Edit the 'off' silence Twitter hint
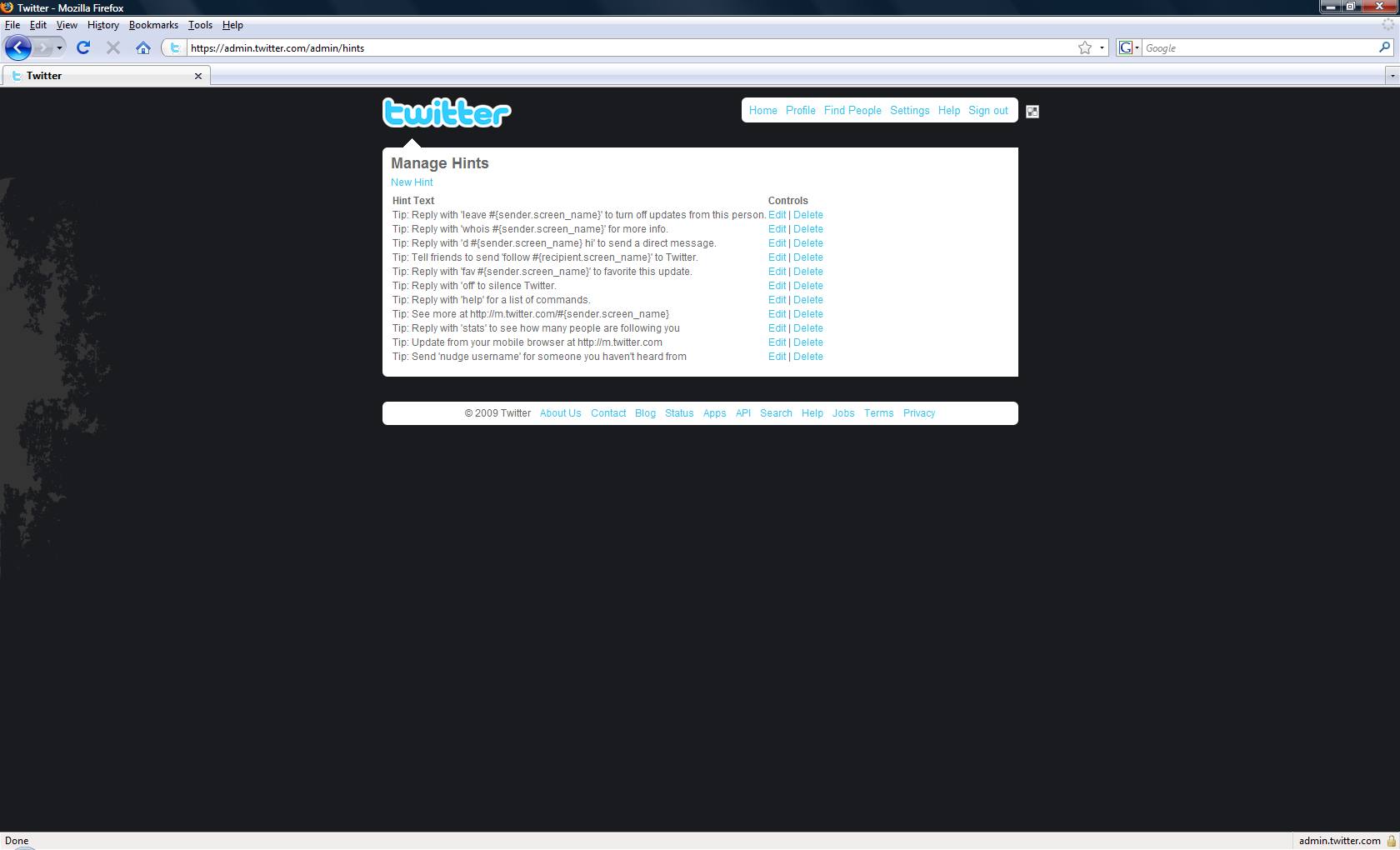1400x850 pixels. (777, 286)
